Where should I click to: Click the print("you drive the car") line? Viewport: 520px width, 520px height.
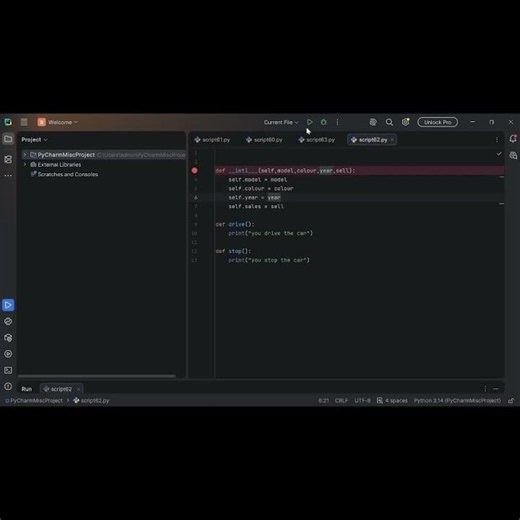click(270, 233)
